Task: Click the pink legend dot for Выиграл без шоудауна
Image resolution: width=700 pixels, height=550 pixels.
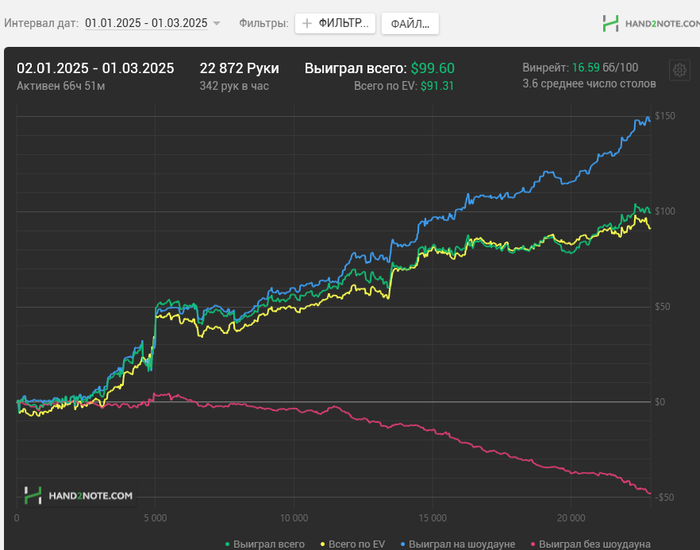Action: (533, 545)
